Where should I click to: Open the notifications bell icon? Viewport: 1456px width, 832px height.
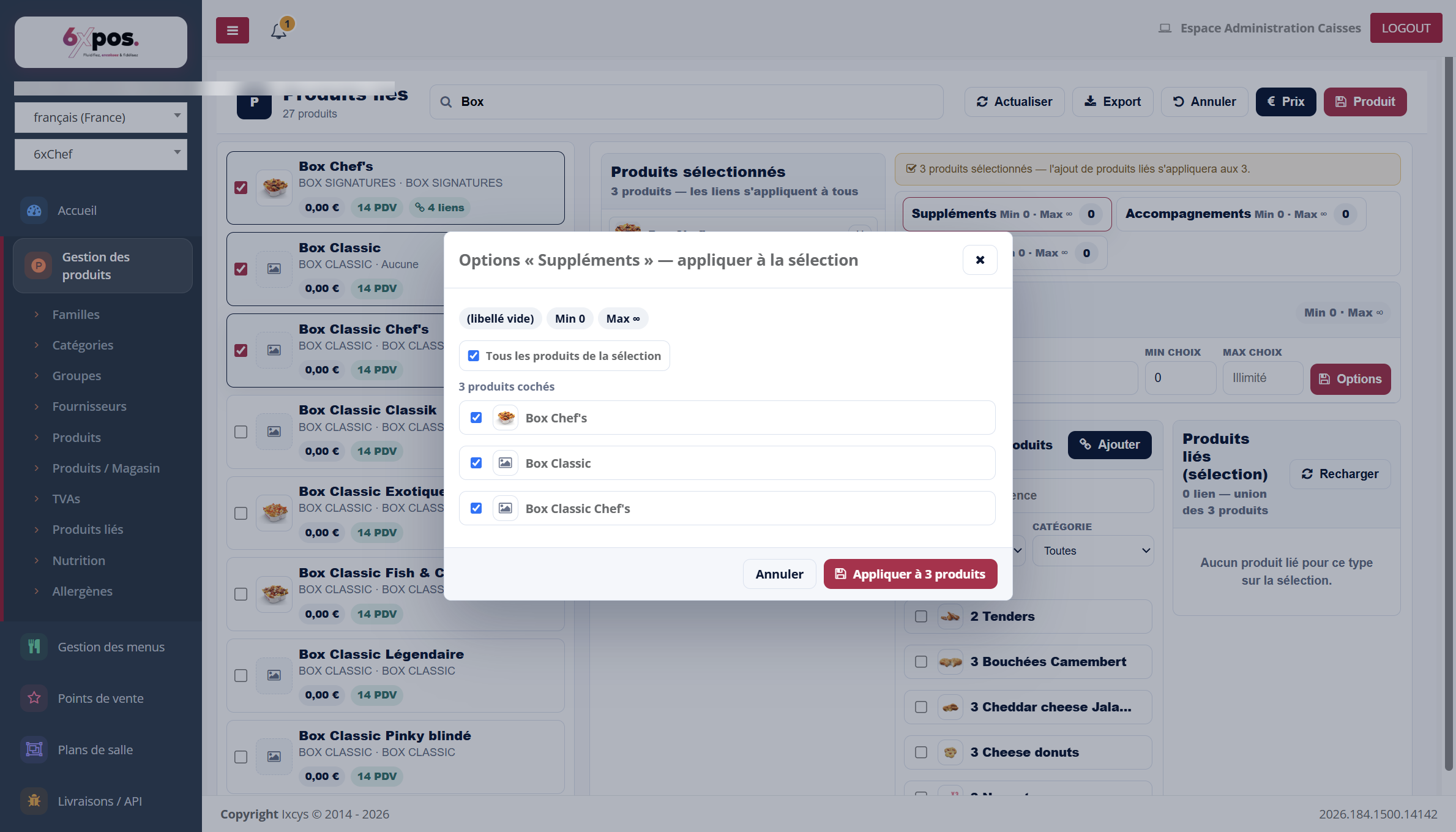[x=278, y=31]
